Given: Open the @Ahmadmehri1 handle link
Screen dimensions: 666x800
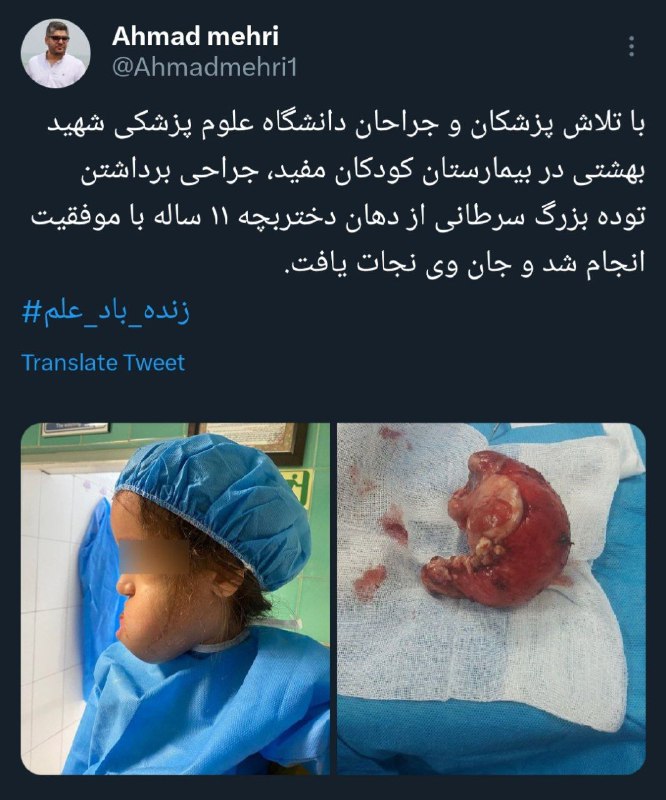Looking at the screenshot, I should 204,67.
